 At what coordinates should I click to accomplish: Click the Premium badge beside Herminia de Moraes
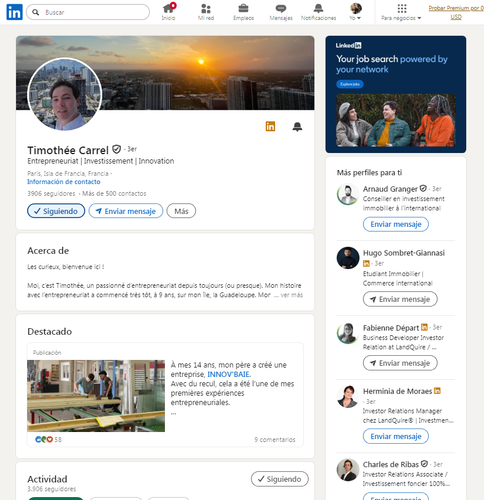(x=437, y=391)
